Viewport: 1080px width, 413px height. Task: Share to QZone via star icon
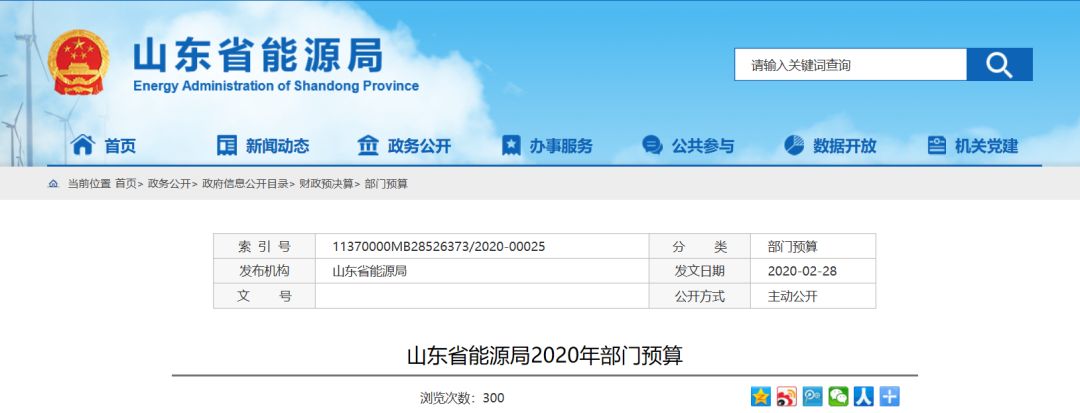tap(760, 396)
